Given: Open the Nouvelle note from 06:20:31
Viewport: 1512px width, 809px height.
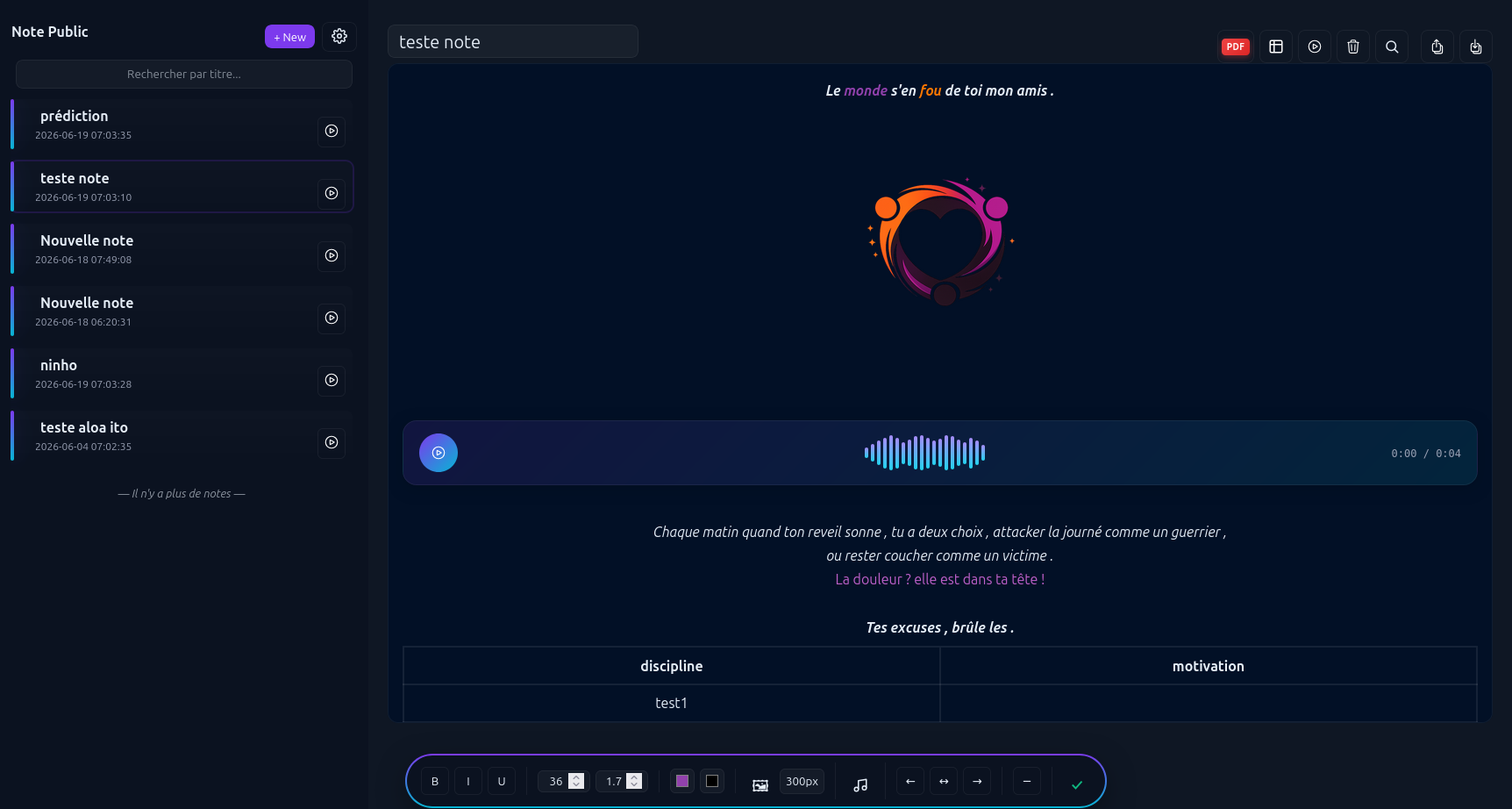Looking at the screenshot, I should pos(182,311).
